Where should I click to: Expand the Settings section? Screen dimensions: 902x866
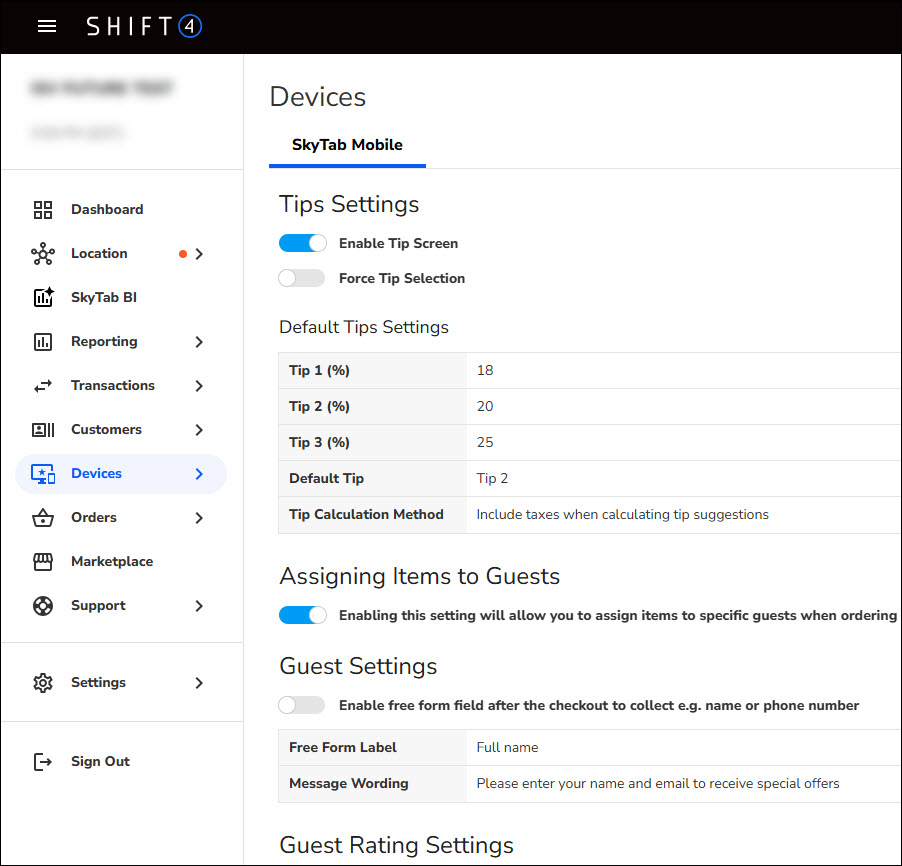click(198, 682)
